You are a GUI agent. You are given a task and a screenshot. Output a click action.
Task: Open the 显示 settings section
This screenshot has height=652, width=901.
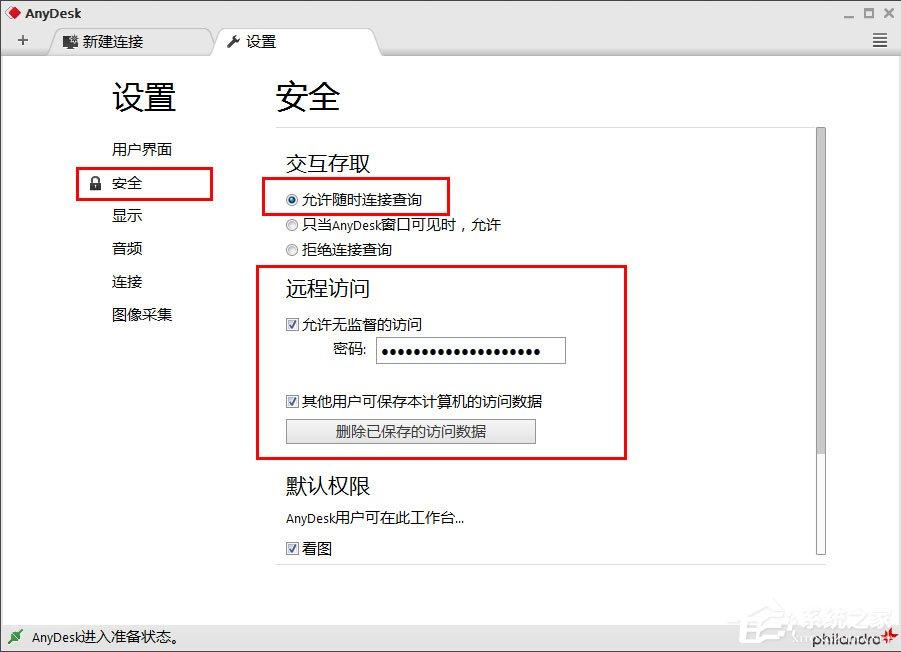click(x=127, y=215)
